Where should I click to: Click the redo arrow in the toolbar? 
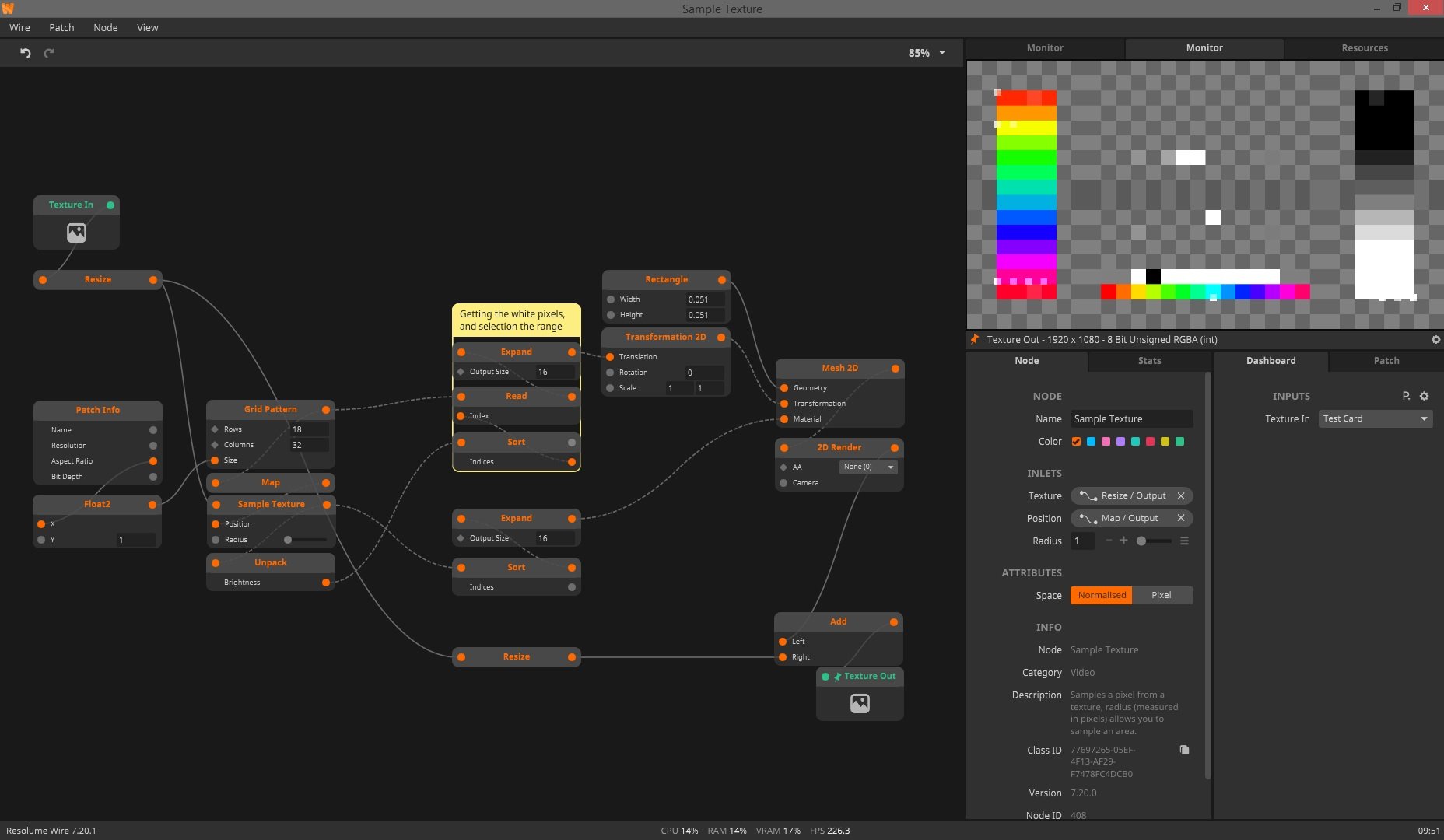[x=49, y=53]
